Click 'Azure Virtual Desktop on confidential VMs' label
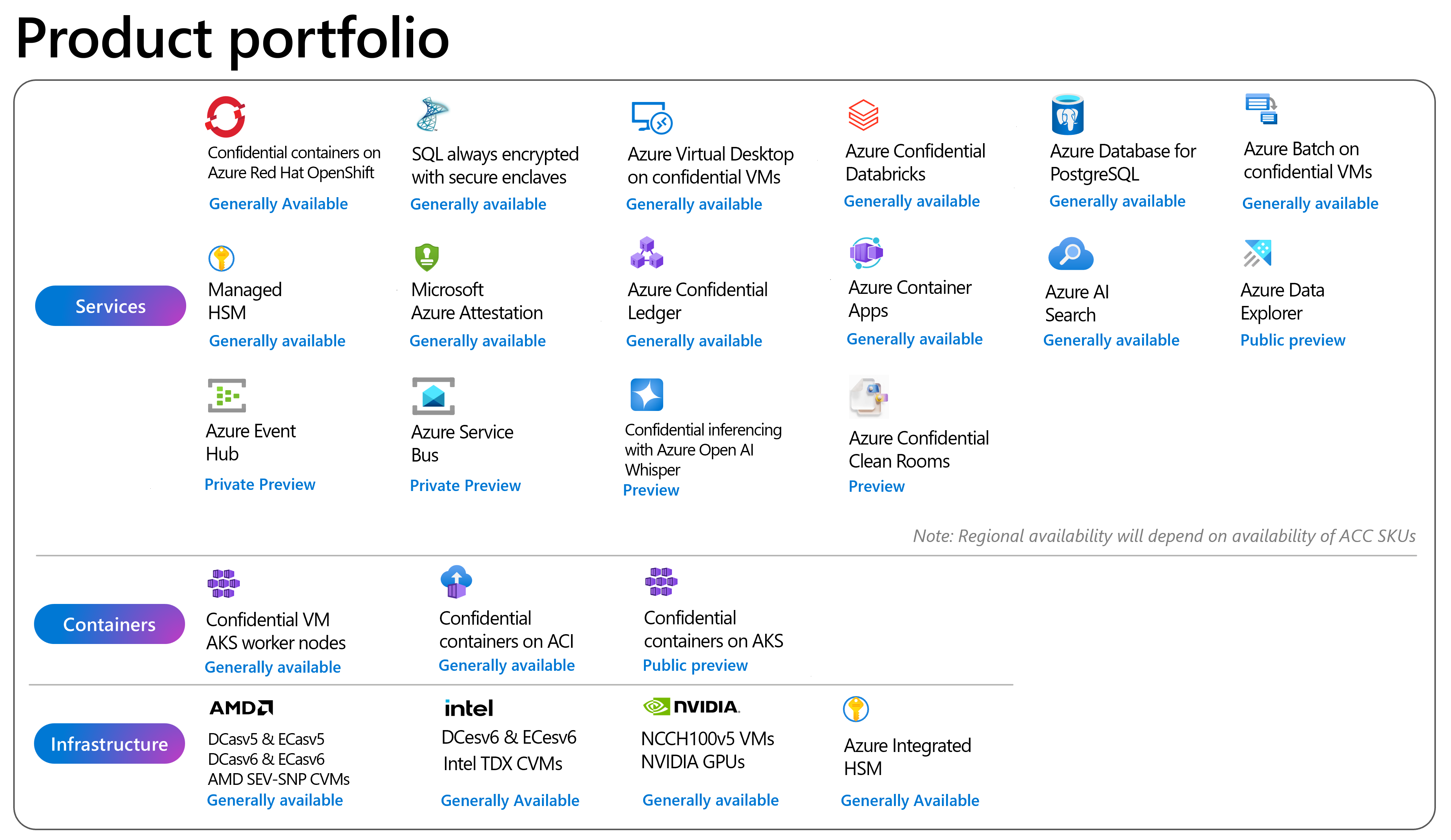Viewport: 1451px width, 840px height. point(710,166)
